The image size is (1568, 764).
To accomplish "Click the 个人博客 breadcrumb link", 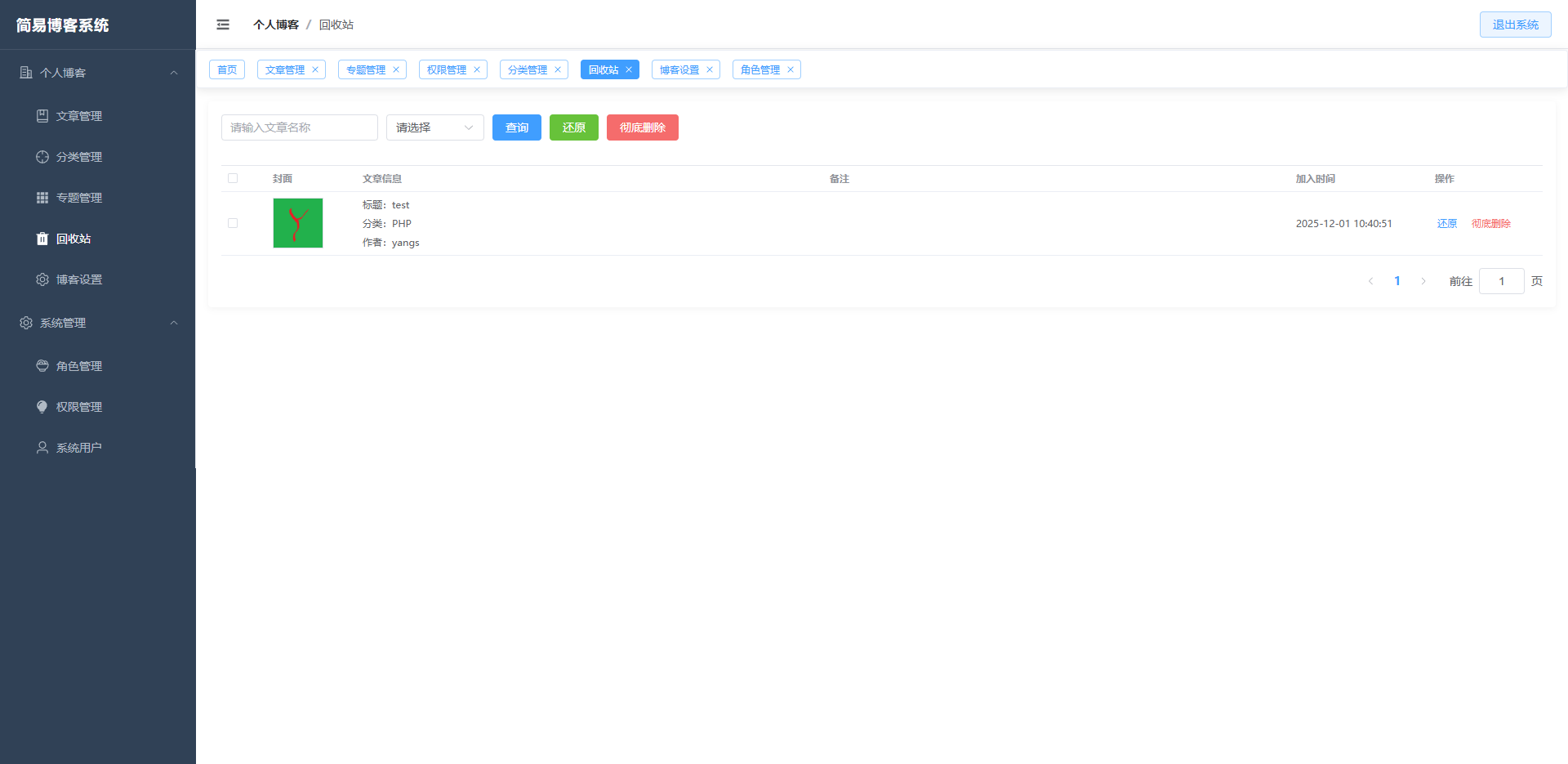I will click(276, 25).
